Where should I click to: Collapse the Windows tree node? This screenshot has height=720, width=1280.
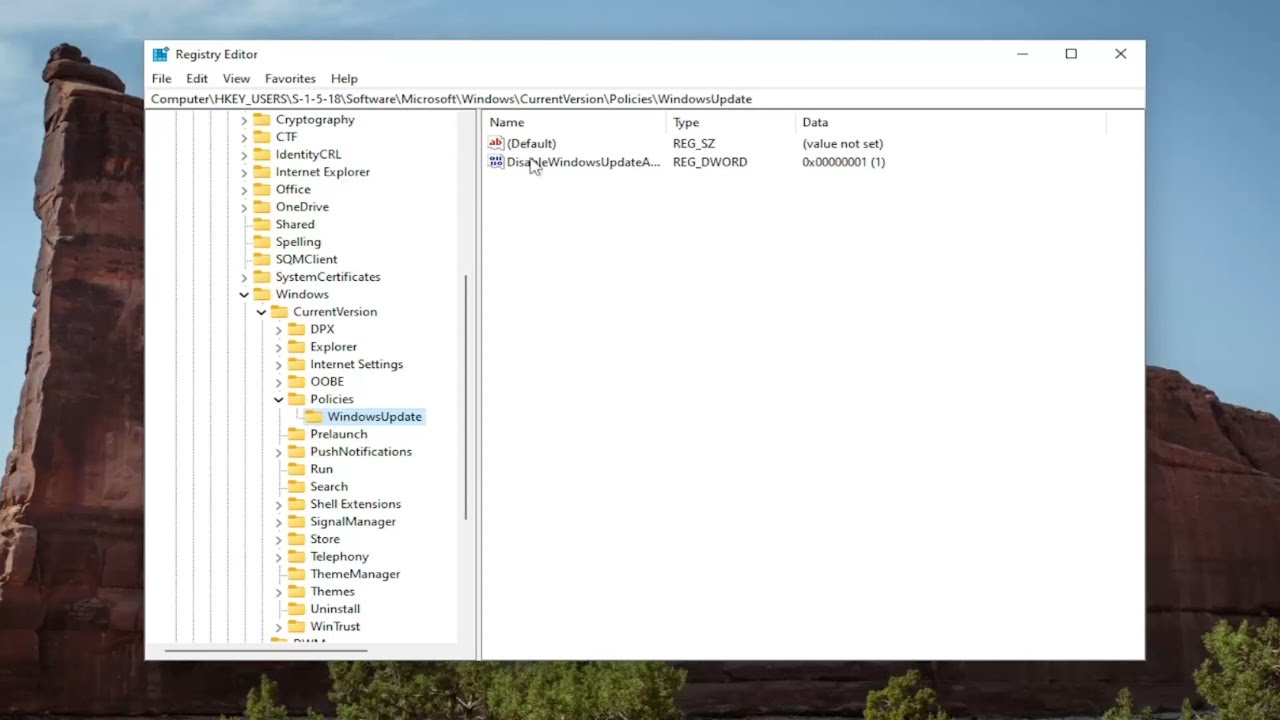click(244, 295)
